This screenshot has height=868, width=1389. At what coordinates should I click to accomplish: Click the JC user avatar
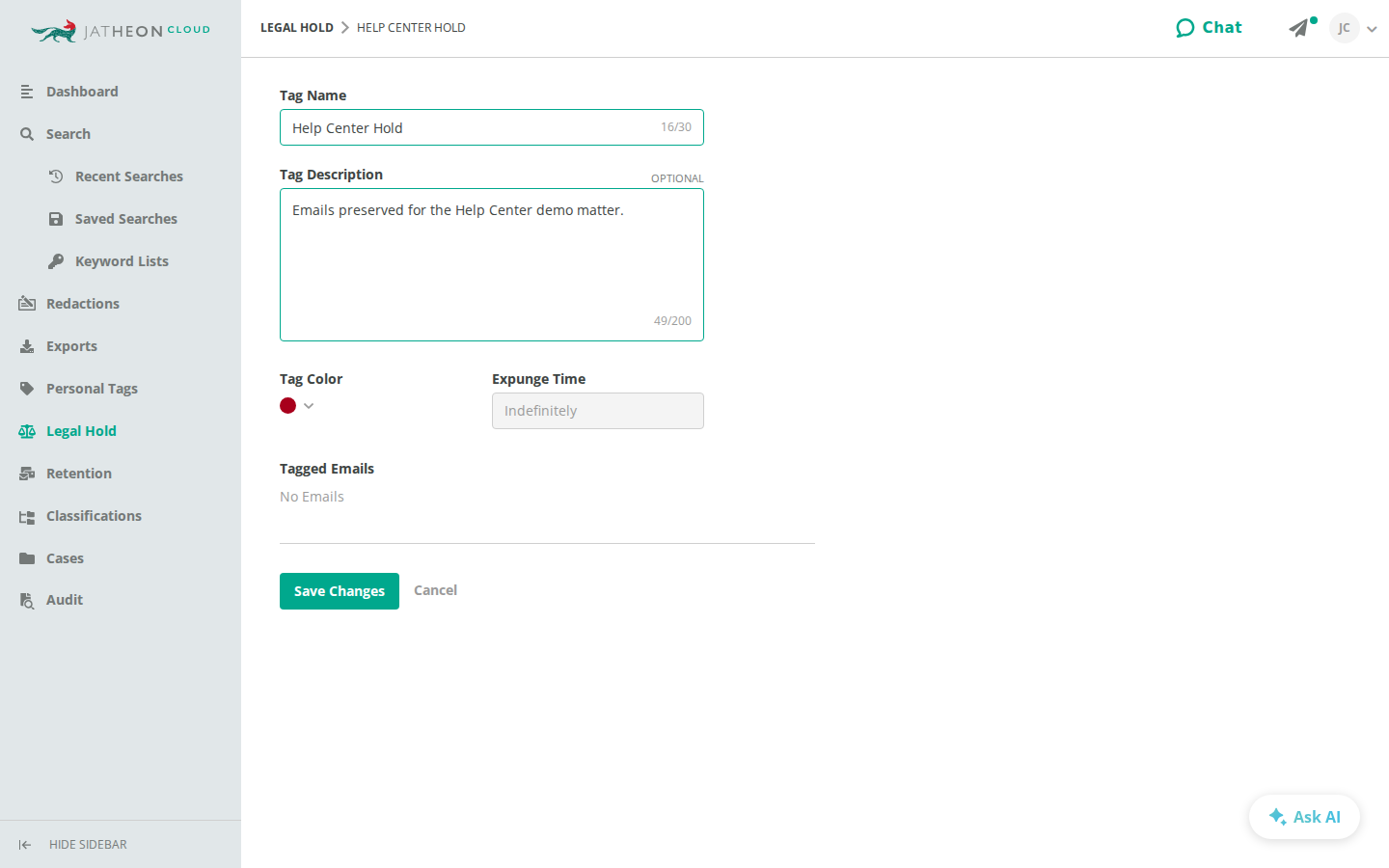click(x=1344, y=28)
